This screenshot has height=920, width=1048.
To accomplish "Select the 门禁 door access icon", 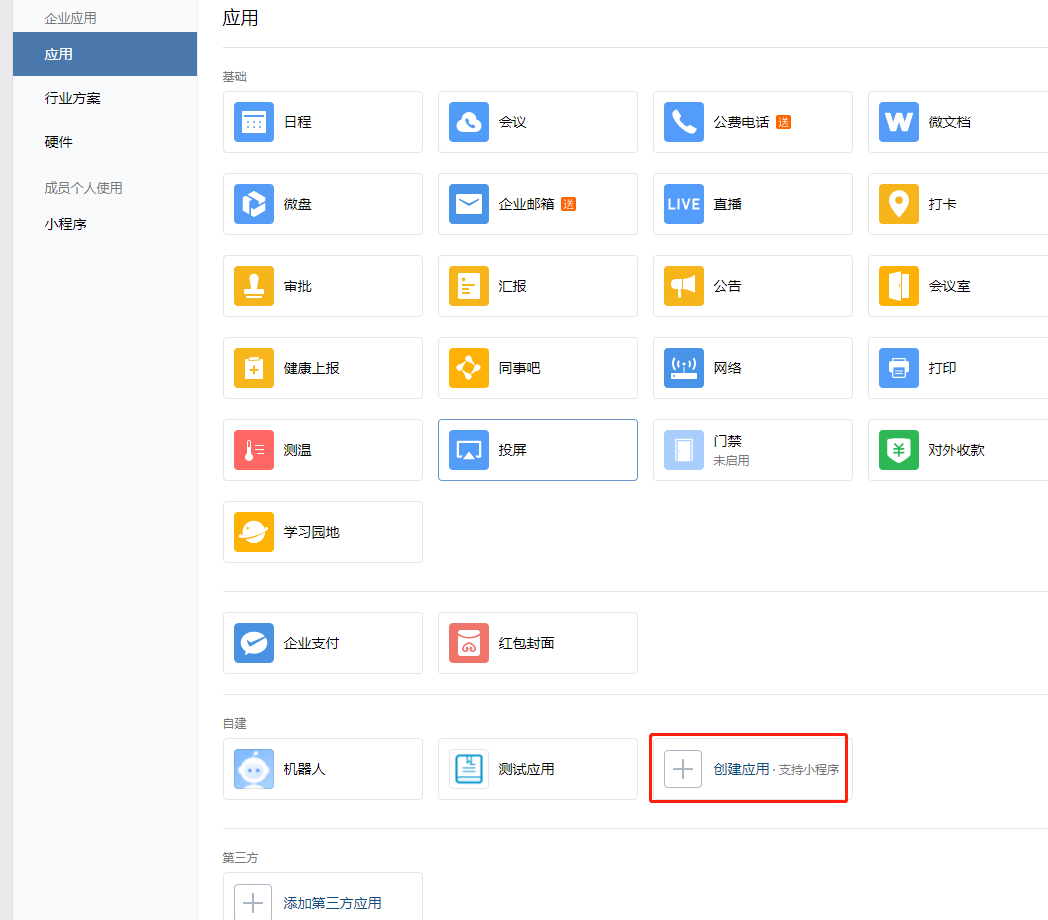I will point(684,450).
